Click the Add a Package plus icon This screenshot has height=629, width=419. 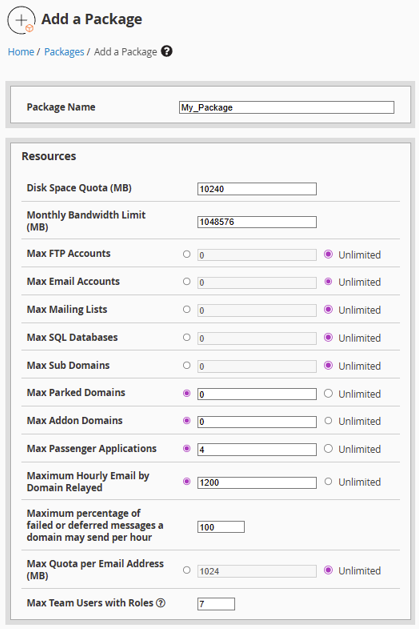(21, 20)
